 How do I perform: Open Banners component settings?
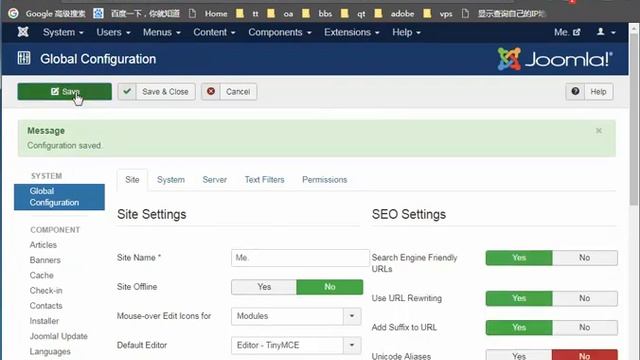tap(45, 260)
